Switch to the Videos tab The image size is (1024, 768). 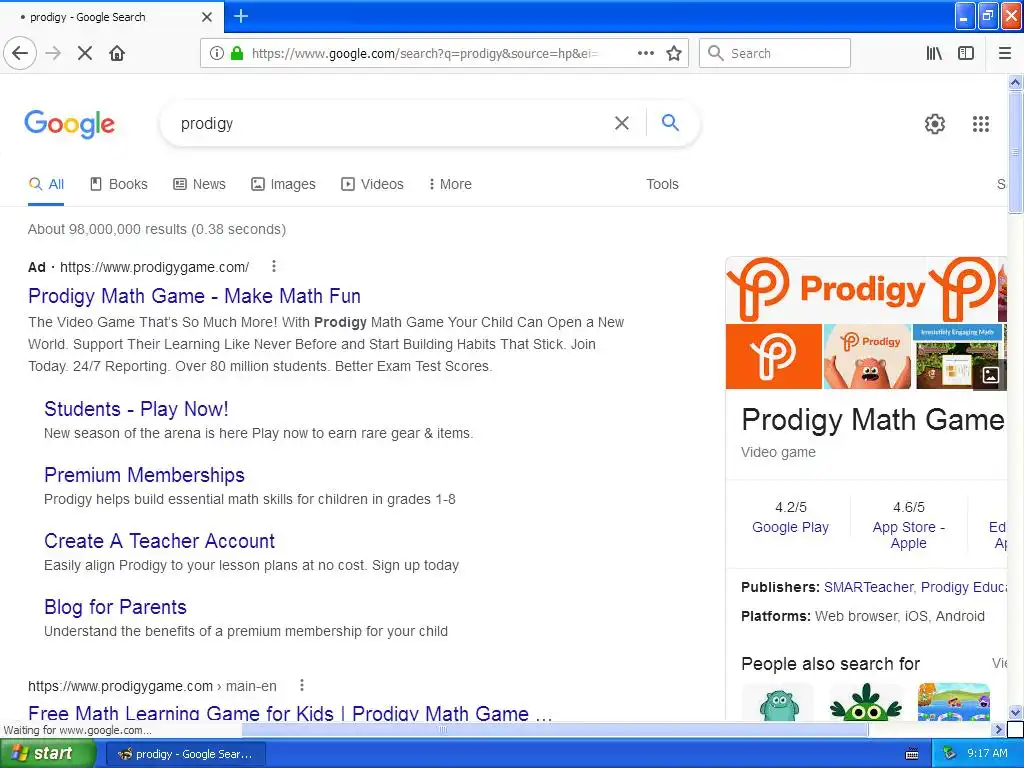click(x=372, y=184)
